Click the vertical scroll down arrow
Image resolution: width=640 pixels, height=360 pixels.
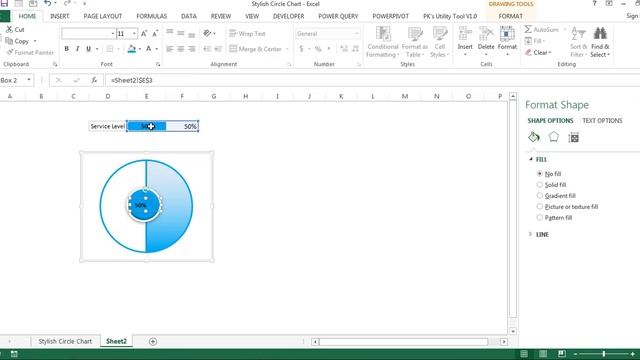click(513, 331)
